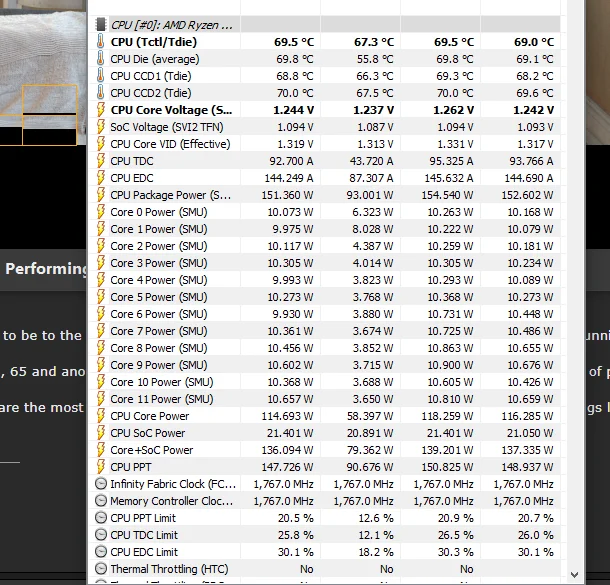
Task: Click the 'Performing' heading in background page
Action: (x=46, y=269)
